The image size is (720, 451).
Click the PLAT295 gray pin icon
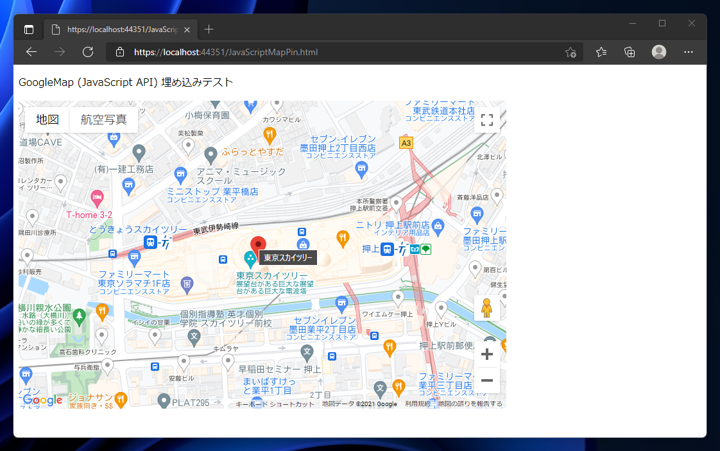click(x=163, y=401)
